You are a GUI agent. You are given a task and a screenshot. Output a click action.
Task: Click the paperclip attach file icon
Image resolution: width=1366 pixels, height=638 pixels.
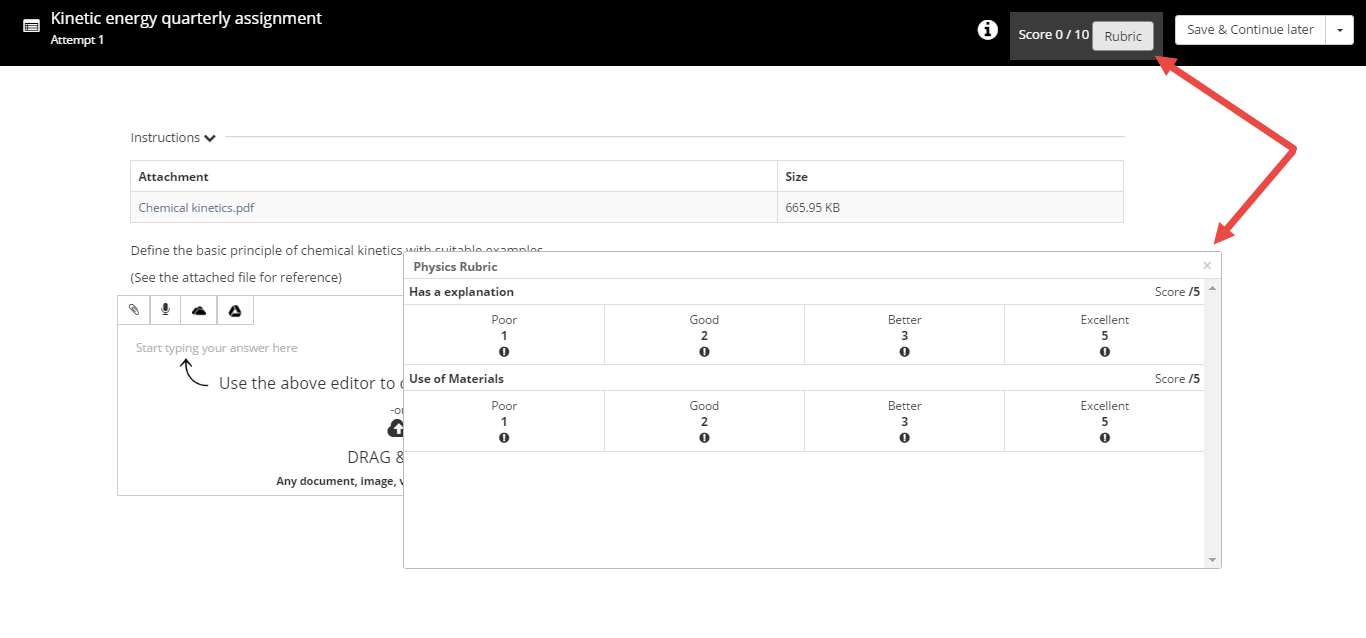tap(134, 310)
